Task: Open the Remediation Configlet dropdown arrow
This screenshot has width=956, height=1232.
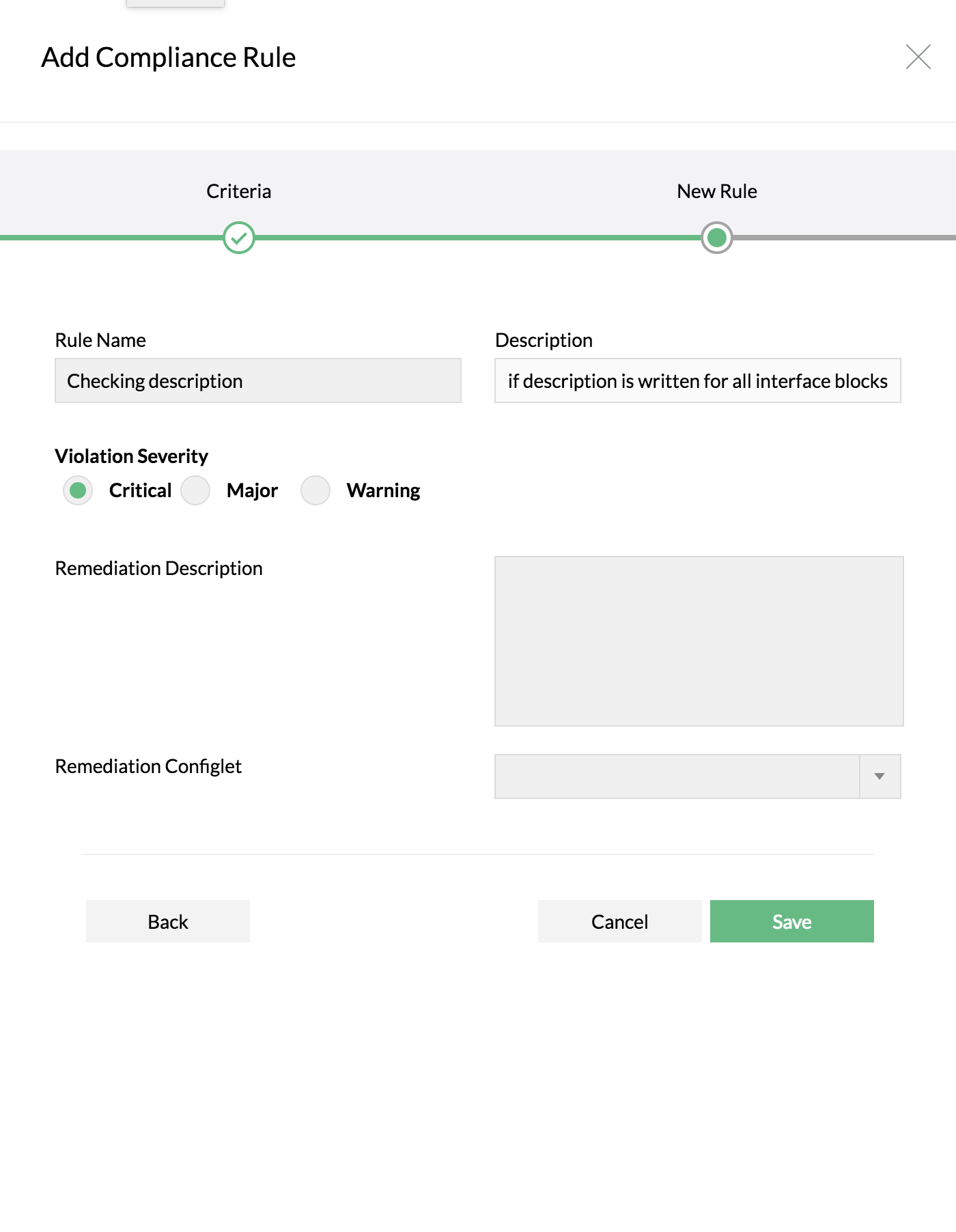Action: click(880, 776)
